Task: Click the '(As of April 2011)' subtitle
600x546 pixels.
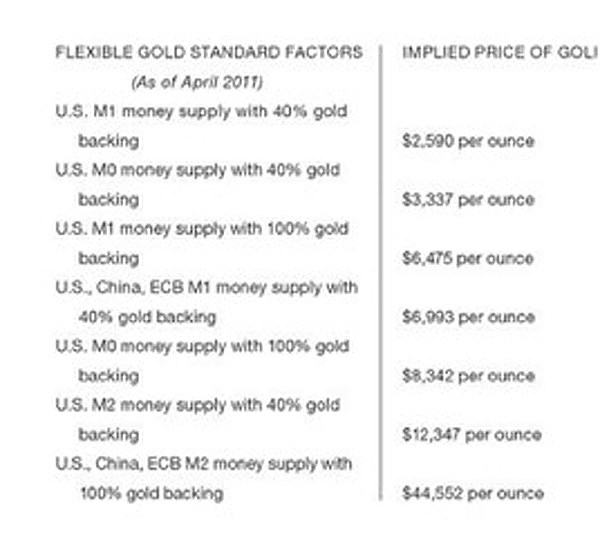Action: click(x=194, y=82)
